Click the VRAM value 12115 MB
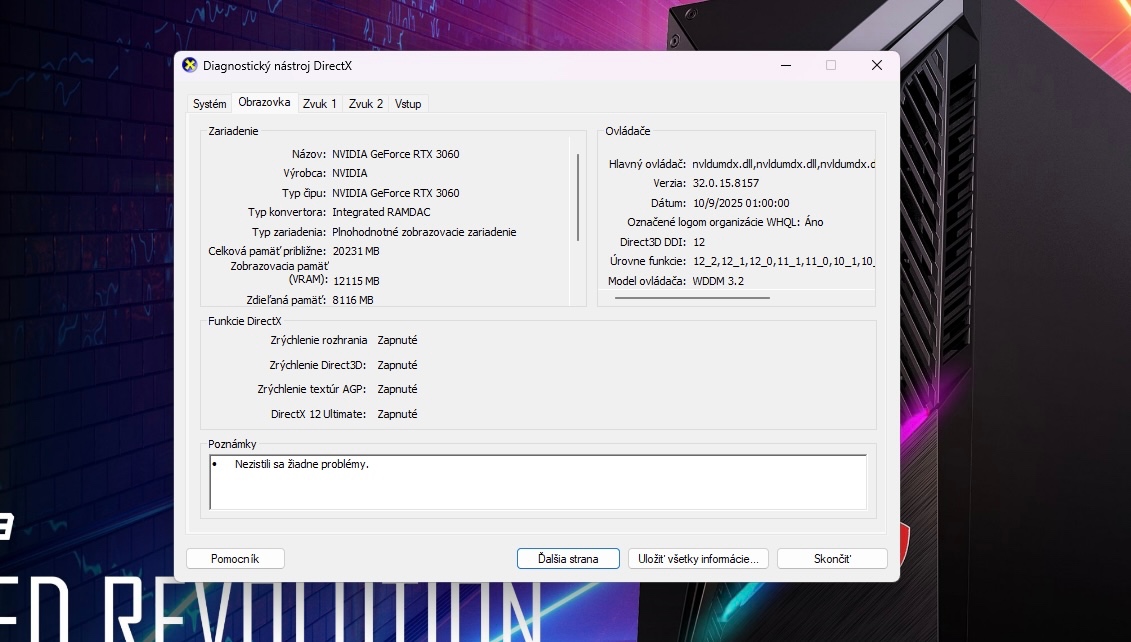1131x642 pixels. [x=356, y=281]
